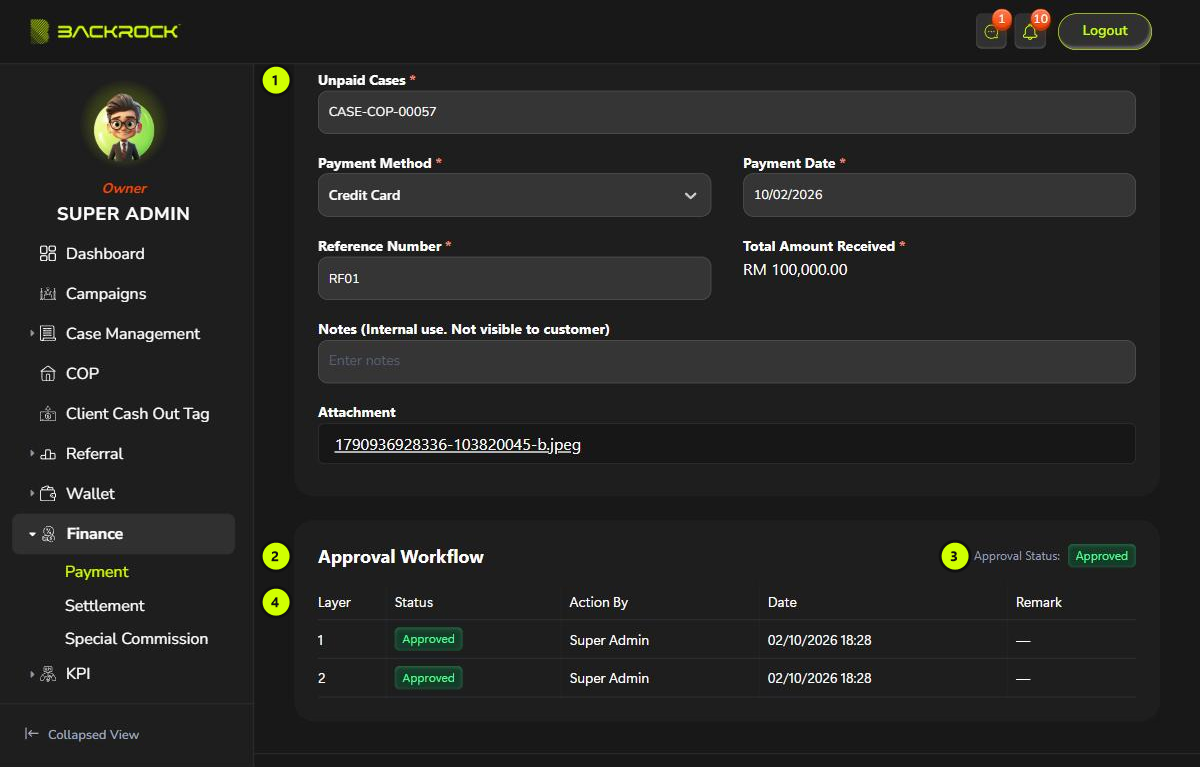Image resolution: width=1200 pixels, height=767 pixels.
Task: Click the Finance sidebar icon
Action: pos(48,534)
